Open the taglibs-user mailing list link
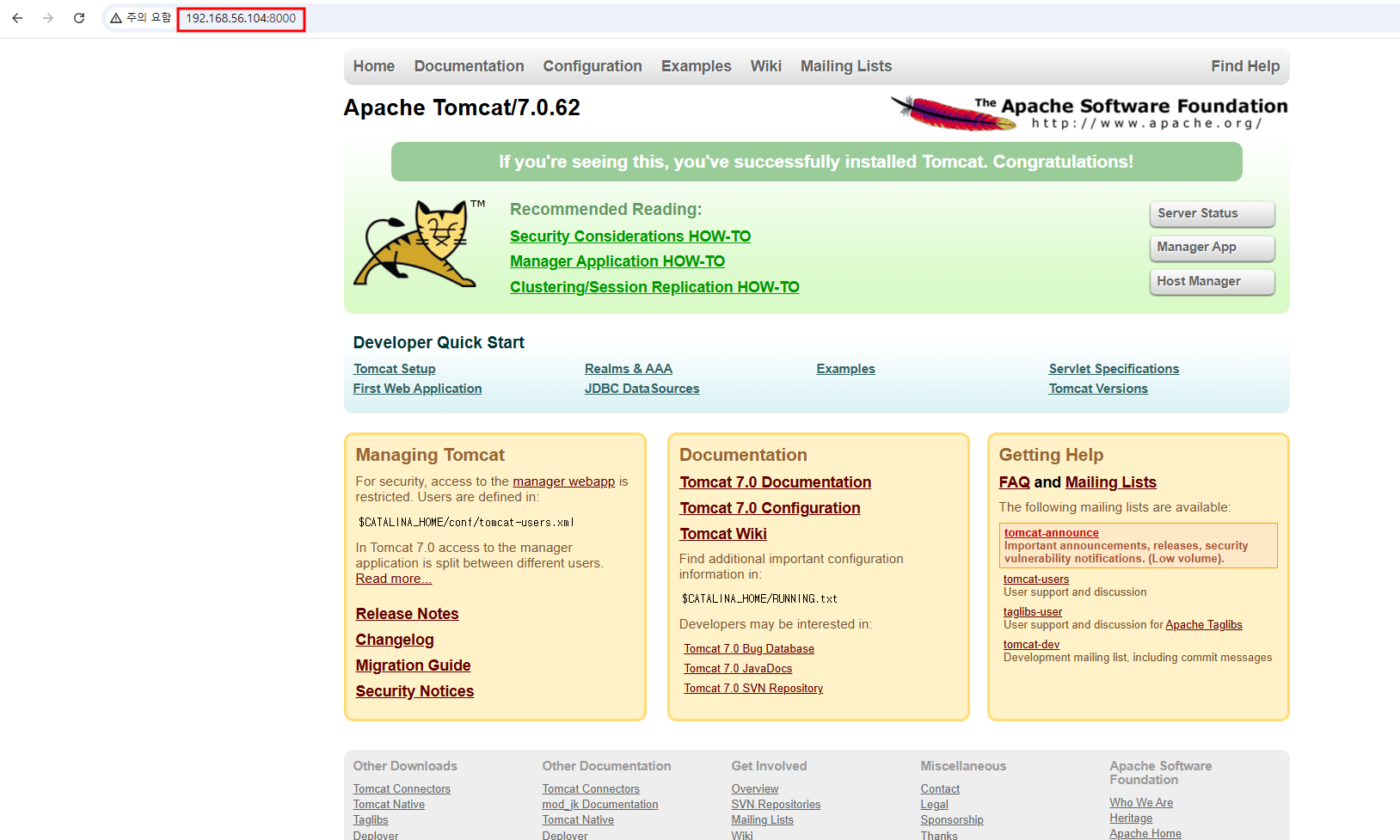 pyautogui.click(x=1033, y=612)
